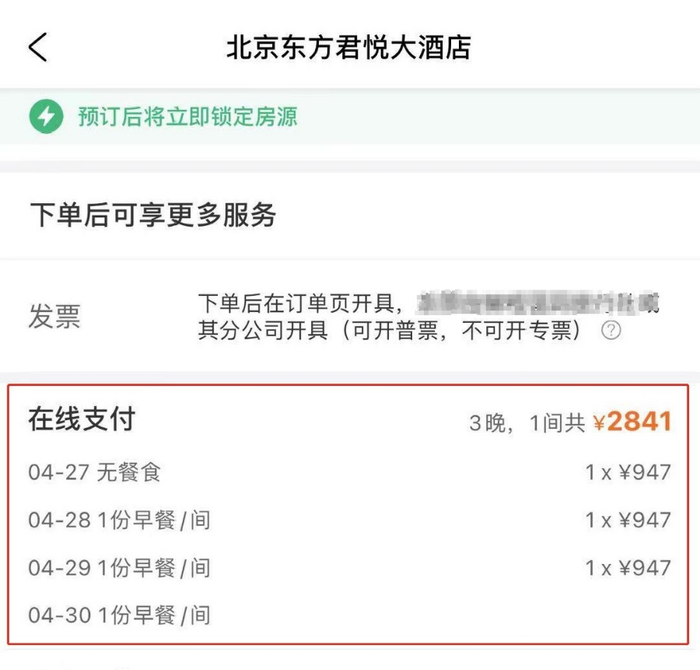This screenshot has height=670, width=700.
Task: Open the 下单后可享更多服务 section heading
Action: point(153,215)
